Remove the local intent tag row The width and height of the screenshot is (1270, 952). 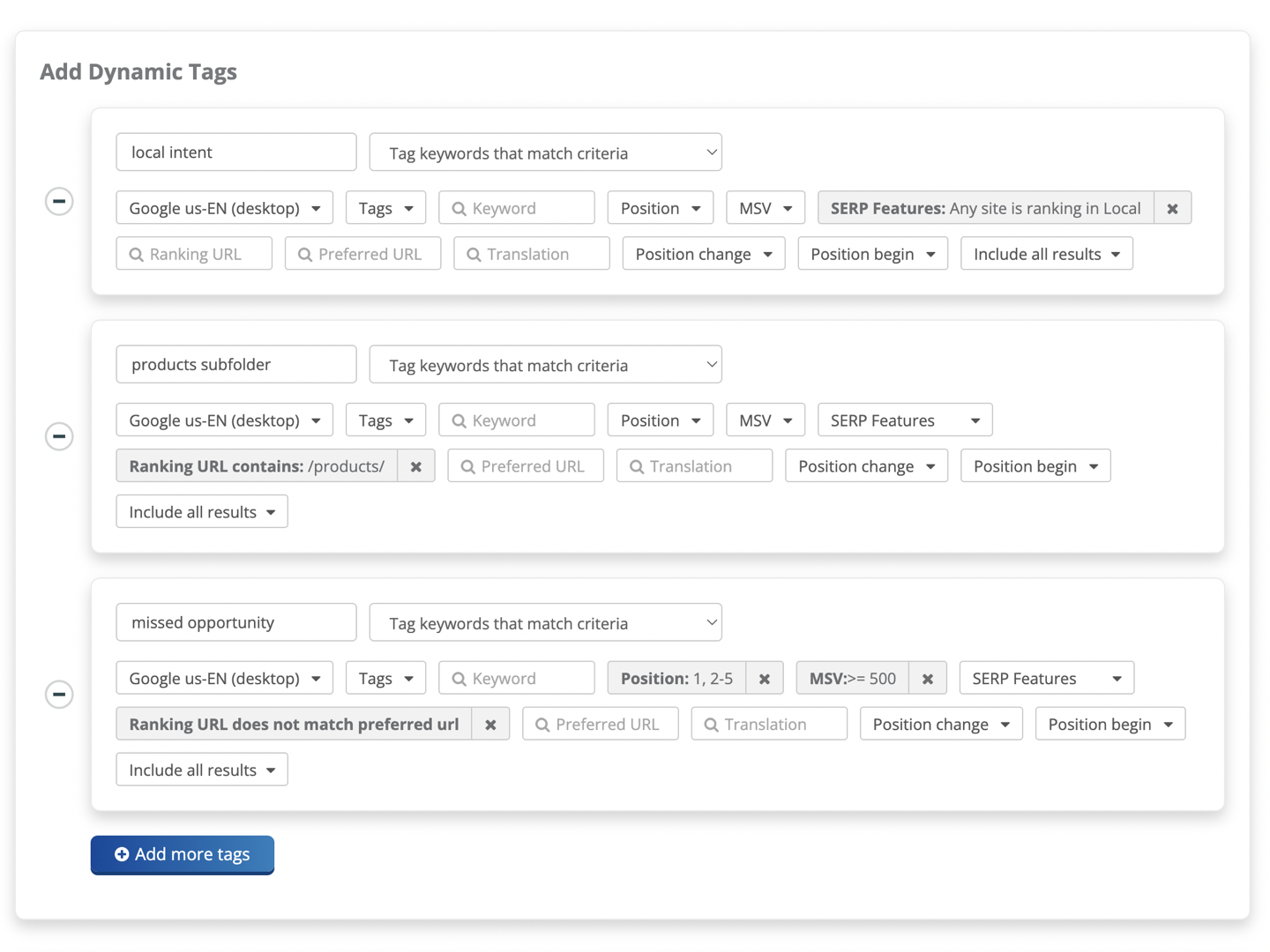click(x=59, y=201)
